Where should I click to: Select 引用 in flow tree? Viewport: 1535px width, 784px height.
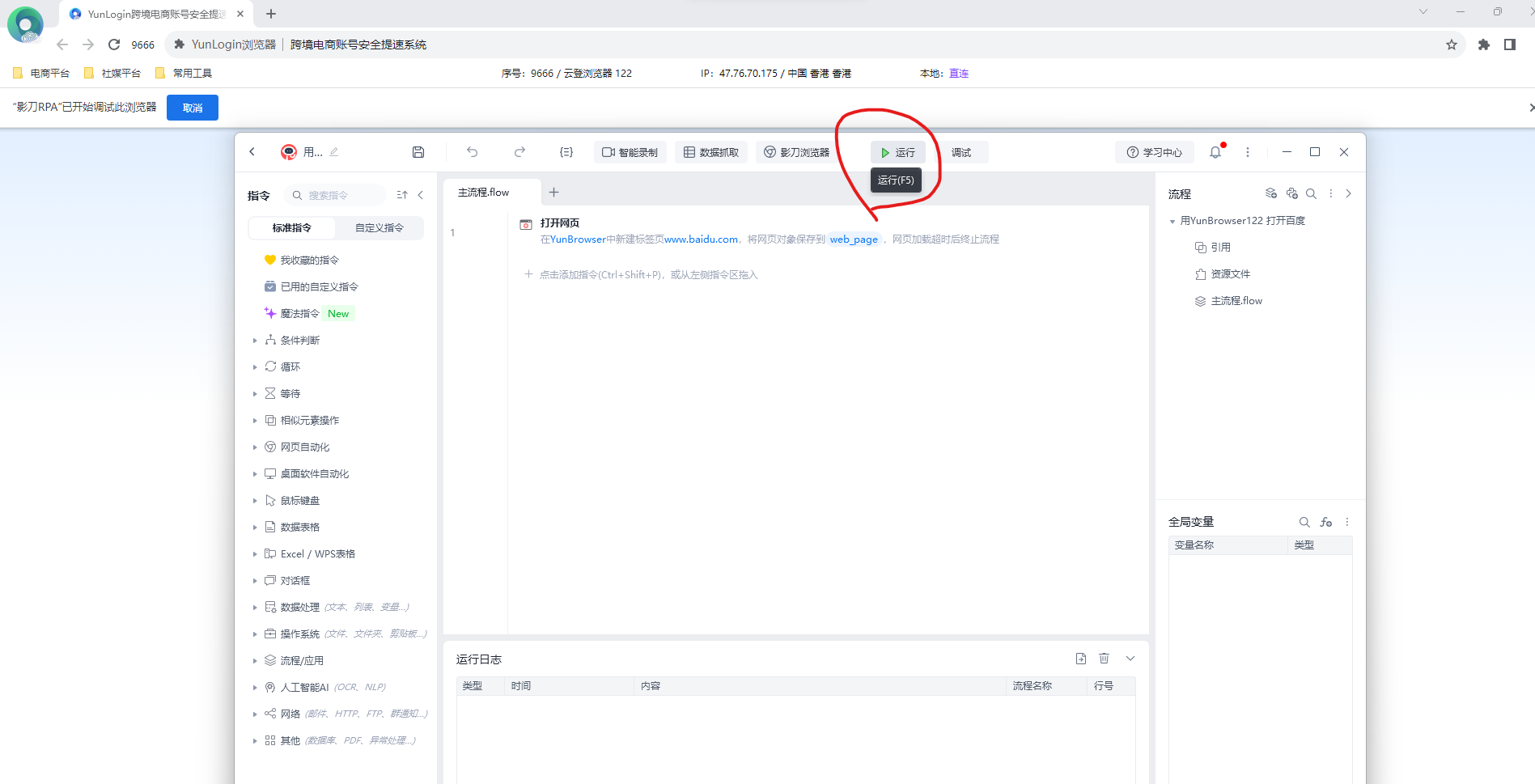(1213, 247)
